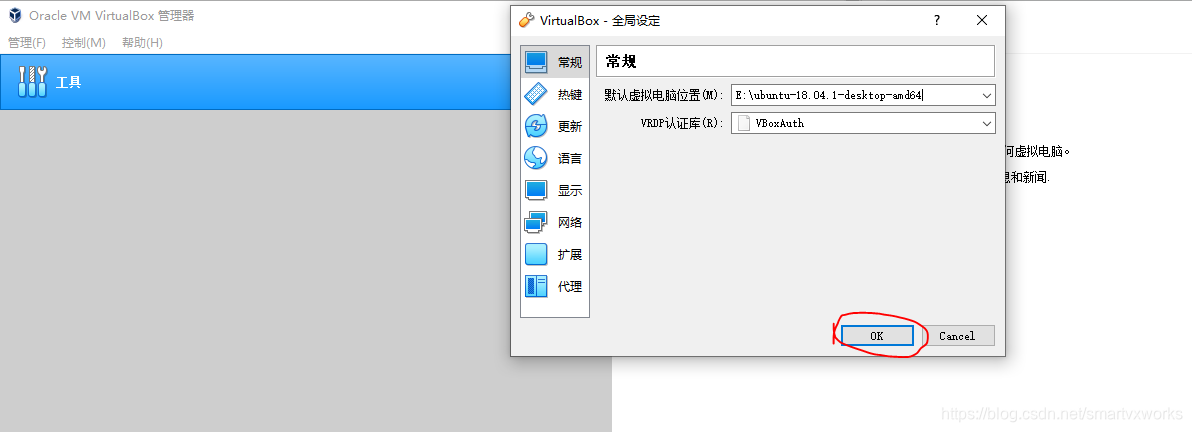
Task: Open the 更新 update settings icon
Action: point(536,126)
